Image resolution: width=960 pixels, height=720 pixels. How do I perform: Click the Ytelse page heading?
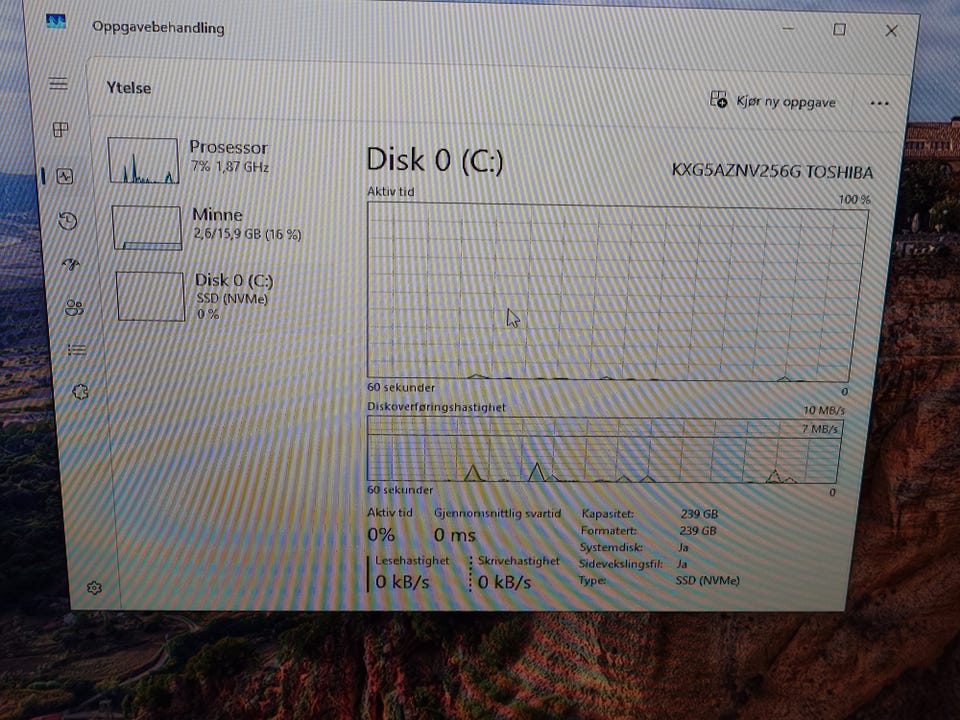click(x=129, y=88)
